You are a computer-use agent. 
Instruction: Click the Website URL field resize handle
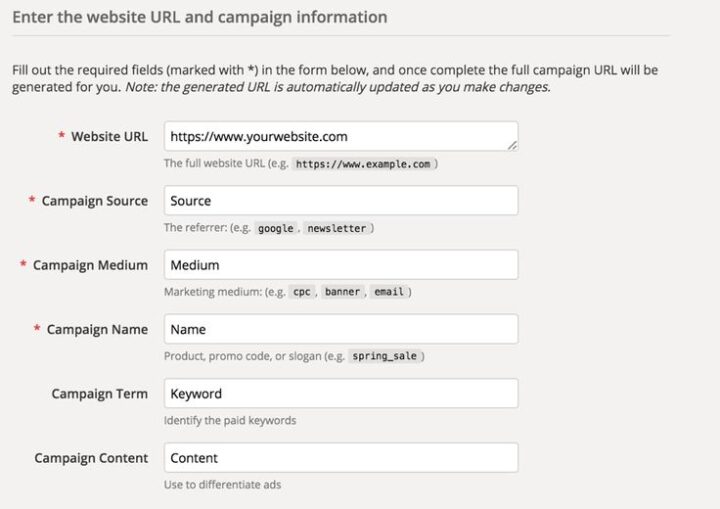click(512, 146)
